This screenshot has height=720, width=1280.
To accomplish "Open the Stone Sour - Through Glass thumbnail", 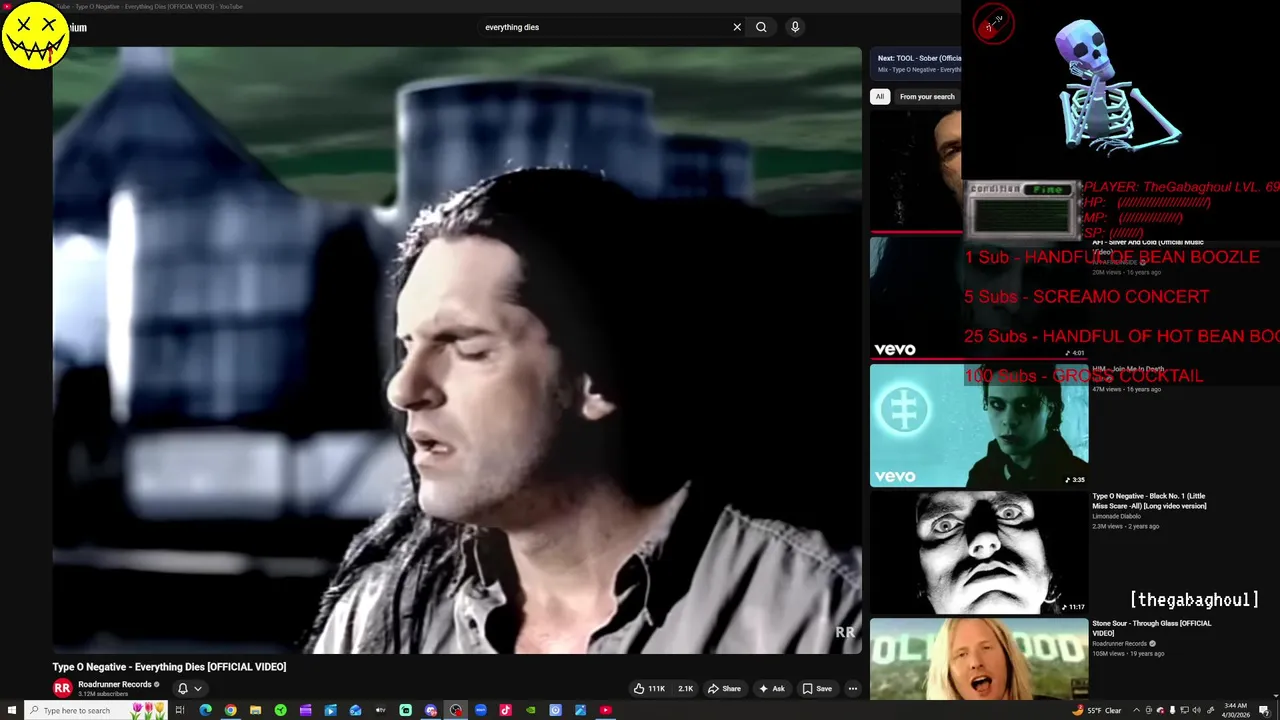I will [979, 659].
